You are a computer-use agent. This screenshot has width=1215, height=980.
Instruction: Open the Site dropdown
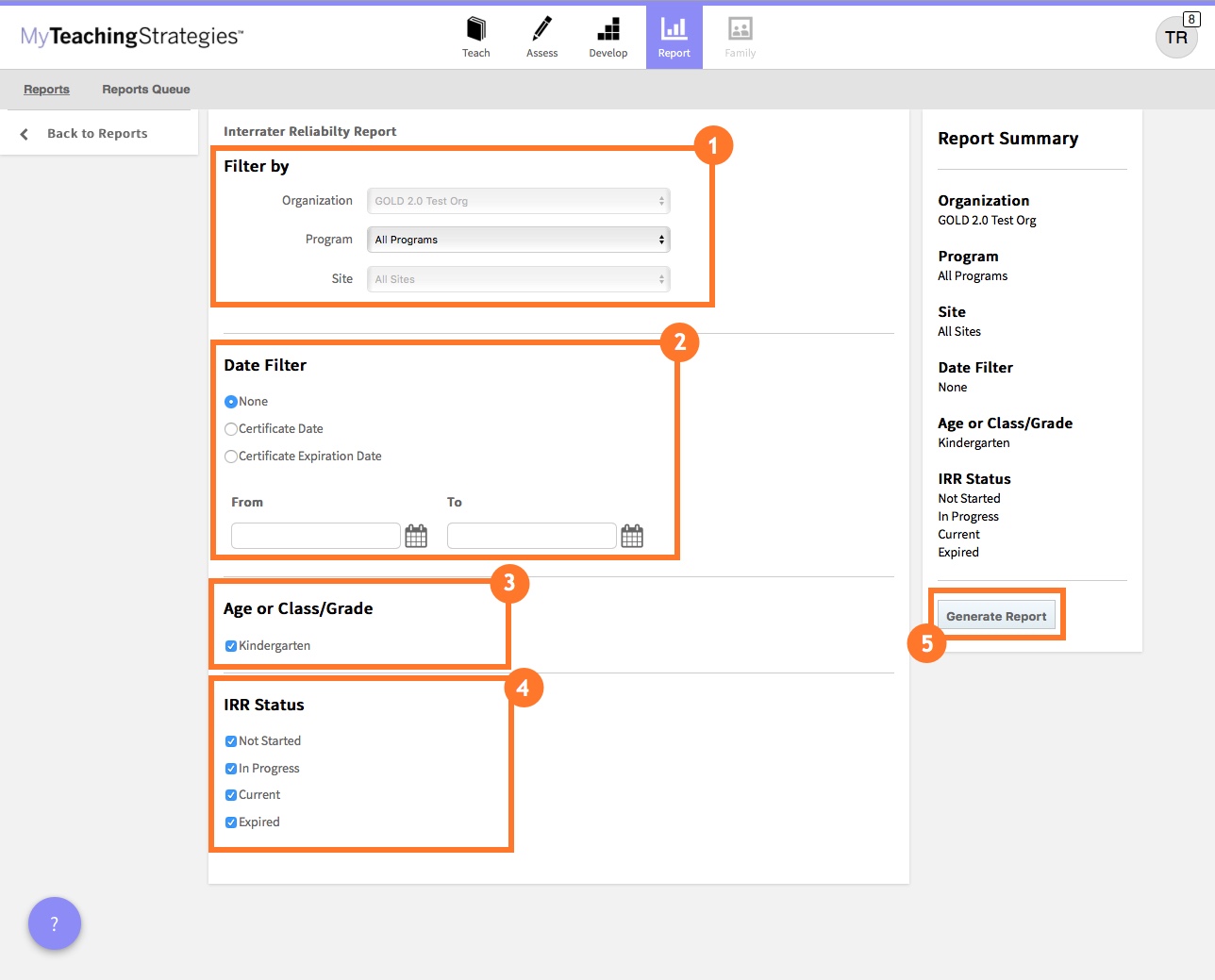pyautogui.click(x=518, y=279)
